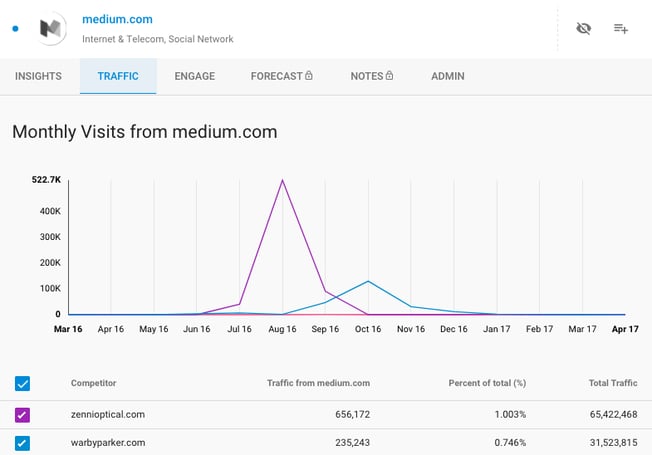
Task: Click the Monthly Visits from medium.com heading
Action: [145, 132]
